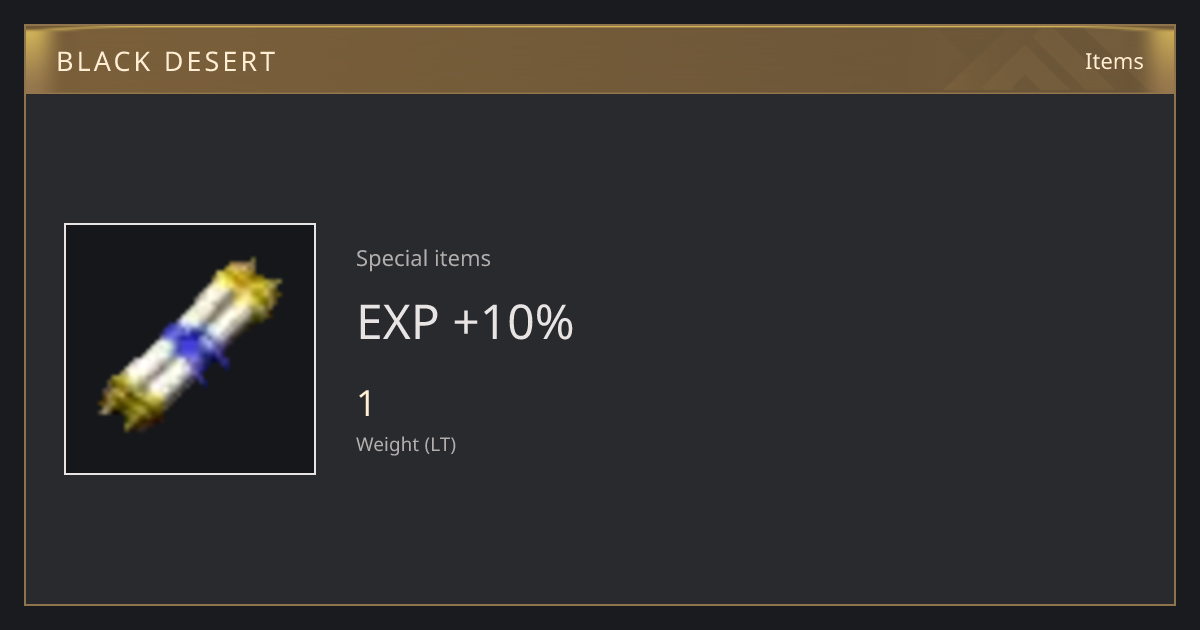Select the weight value 1
Image resolution: width=1200 pixels, height=630 pixels.
[x=365, y=404]
